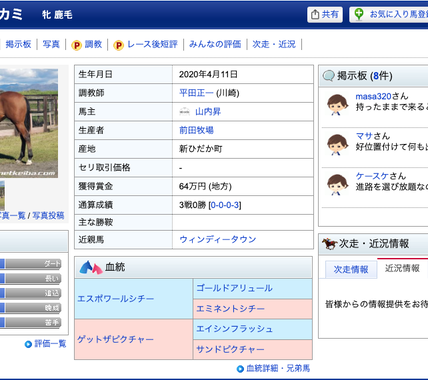Screen dimensions: 428x380
Task: Open サンドピクチャー pedigree link
Action: (x=230, y=349)
